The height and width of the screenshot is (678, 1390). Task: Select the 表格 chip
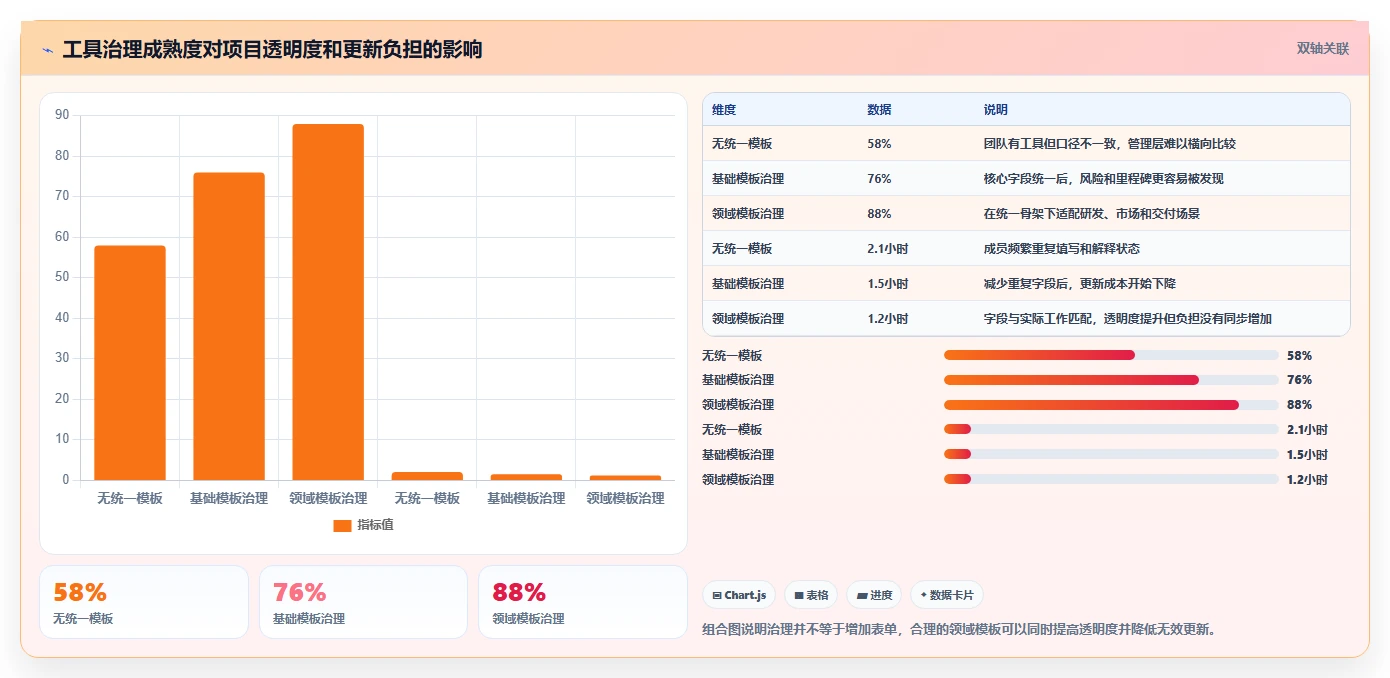pyautogui.click(x=811, y=595)
